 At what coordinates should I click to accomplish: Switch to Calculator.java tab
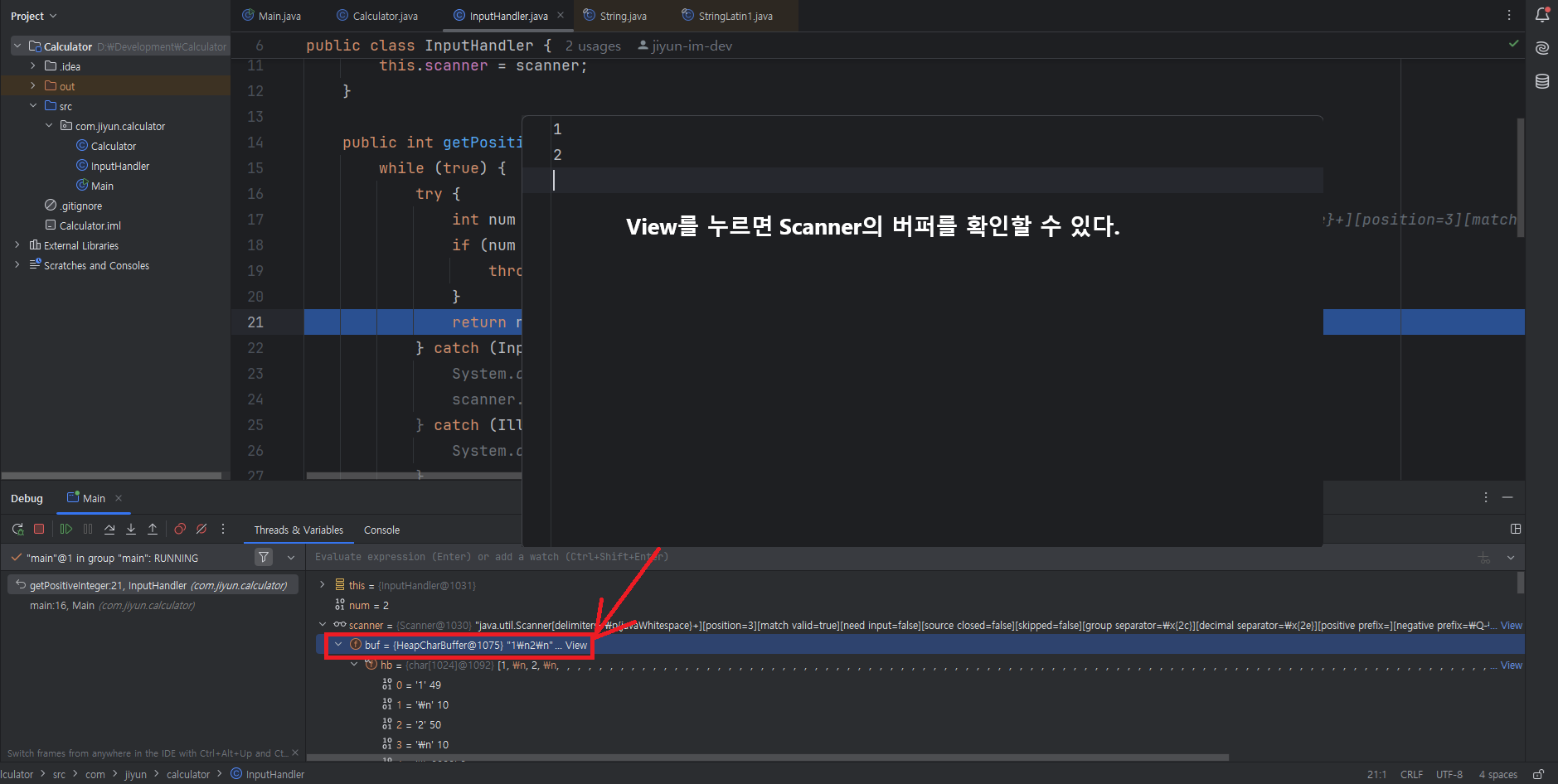click(x=377, y=16)
